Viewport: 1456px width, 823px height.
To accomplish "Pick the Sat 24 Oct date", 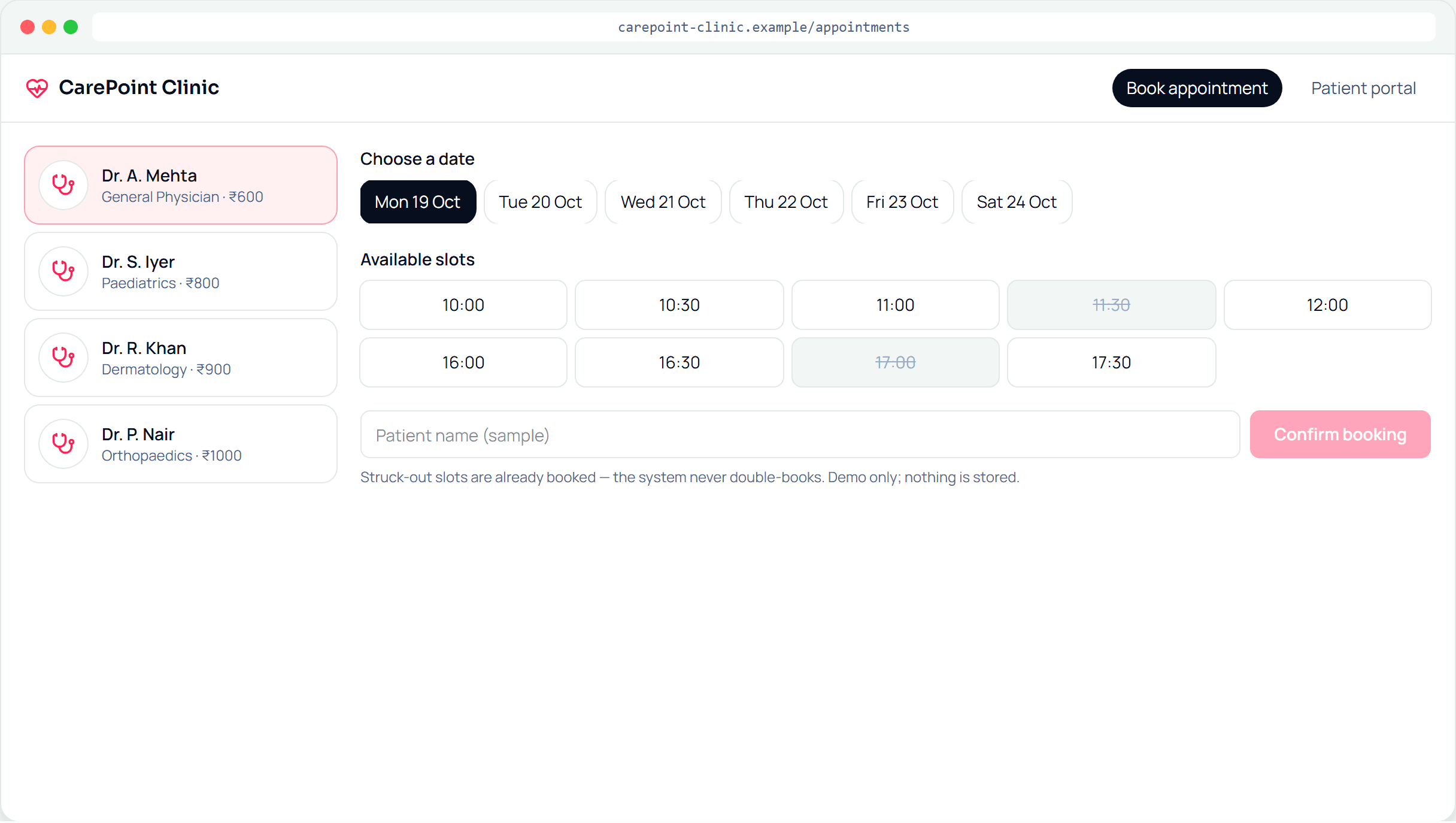I will tap(1017, 202).
